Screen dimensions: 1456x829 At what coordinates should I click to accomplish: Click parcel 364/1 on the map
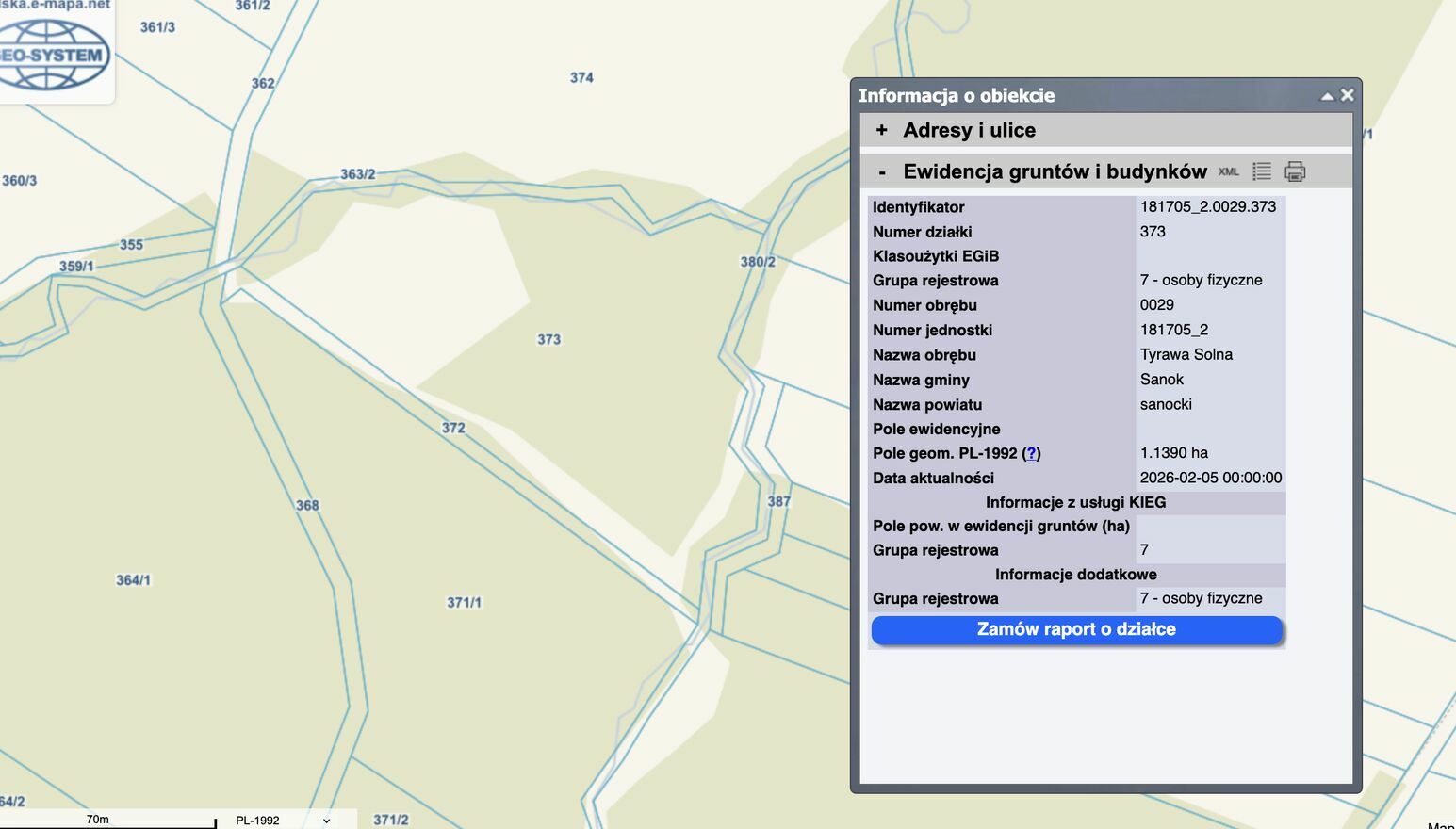click(133, 580)
